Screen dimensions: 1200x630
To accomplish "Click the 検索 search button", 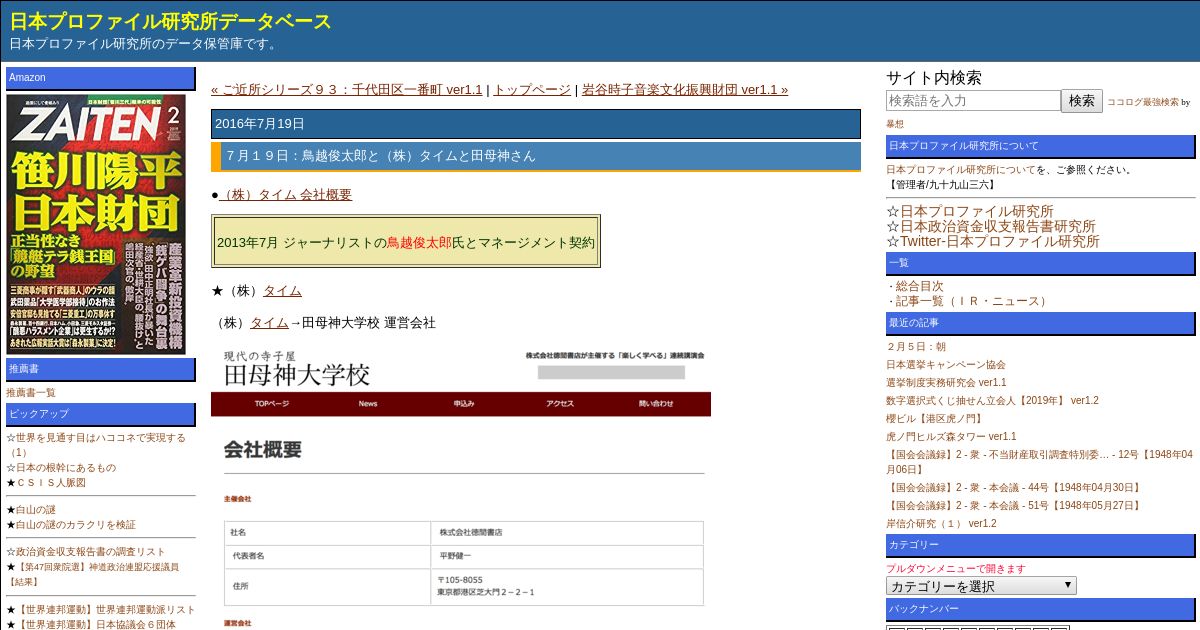I will coord(1082,101).
